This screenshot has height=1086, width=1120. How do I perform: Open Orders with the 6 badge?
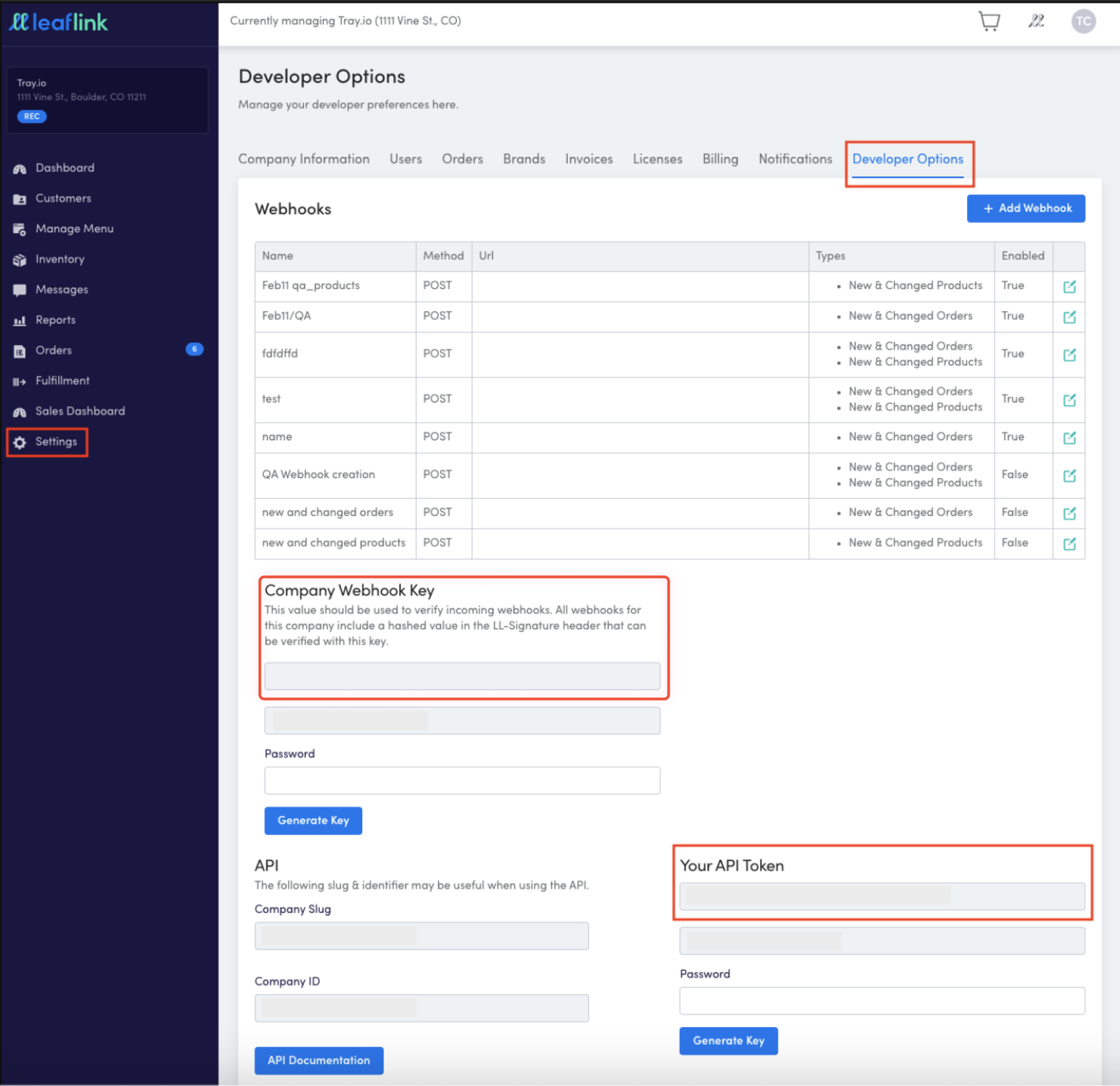point(54,351)
